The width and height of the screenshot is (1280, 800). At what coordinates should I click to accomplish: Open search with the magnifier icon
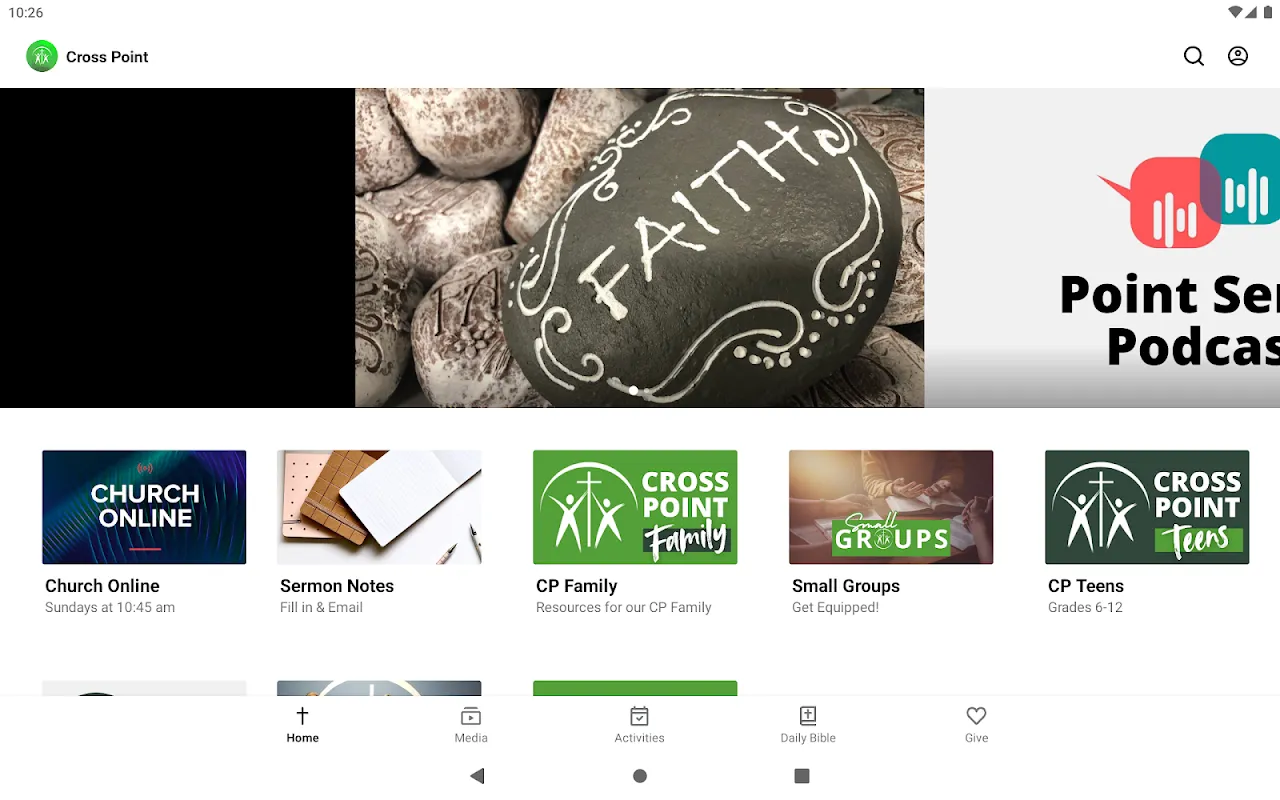click(x=1194, y=57)
